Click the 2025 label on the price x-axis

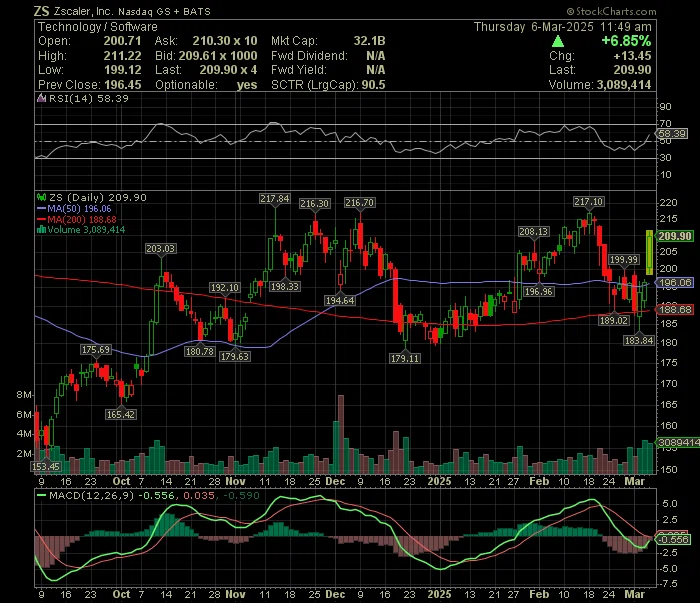coord(439,482)
